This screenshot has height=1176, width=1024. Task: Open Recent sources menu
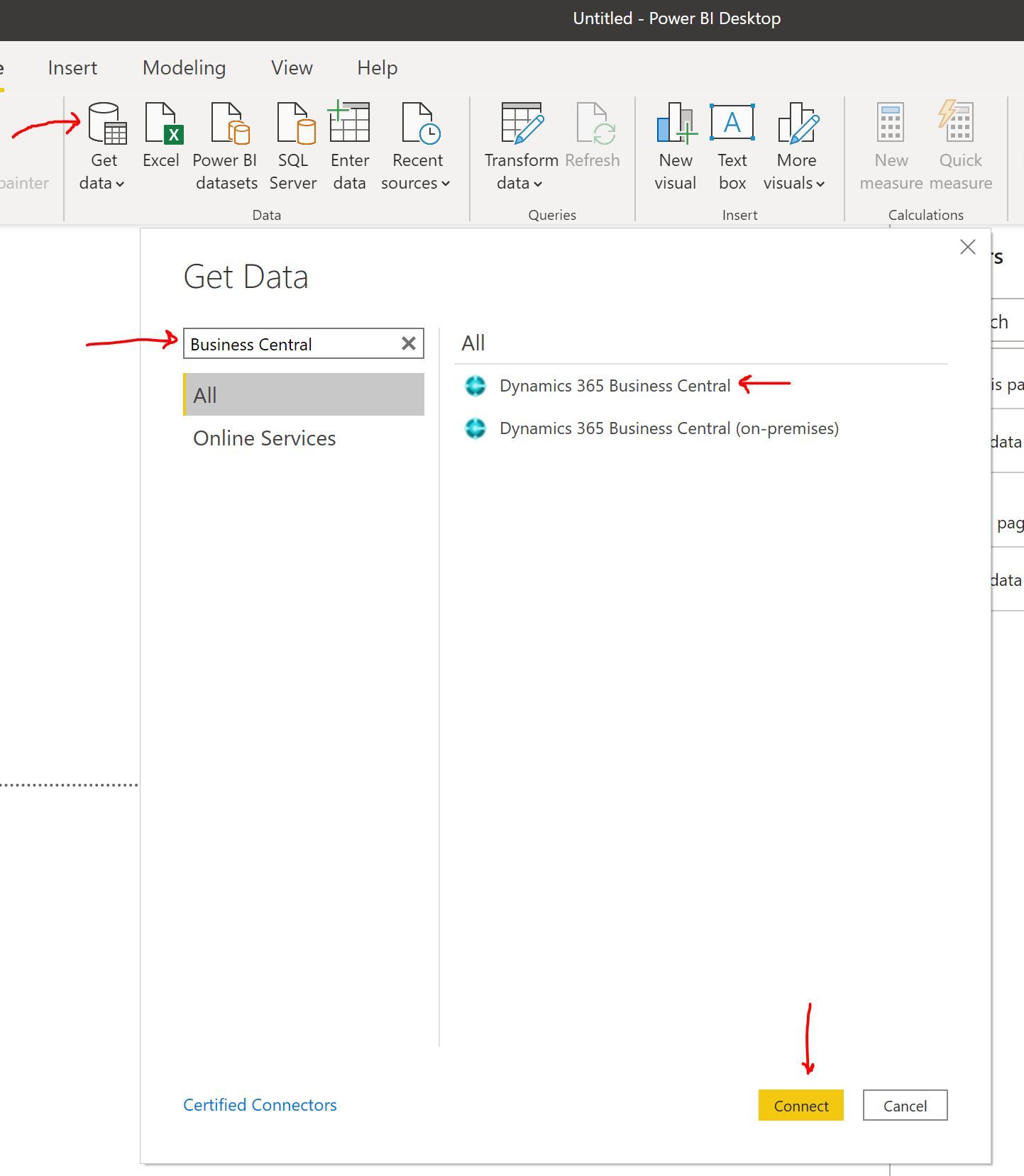[417, 146]
